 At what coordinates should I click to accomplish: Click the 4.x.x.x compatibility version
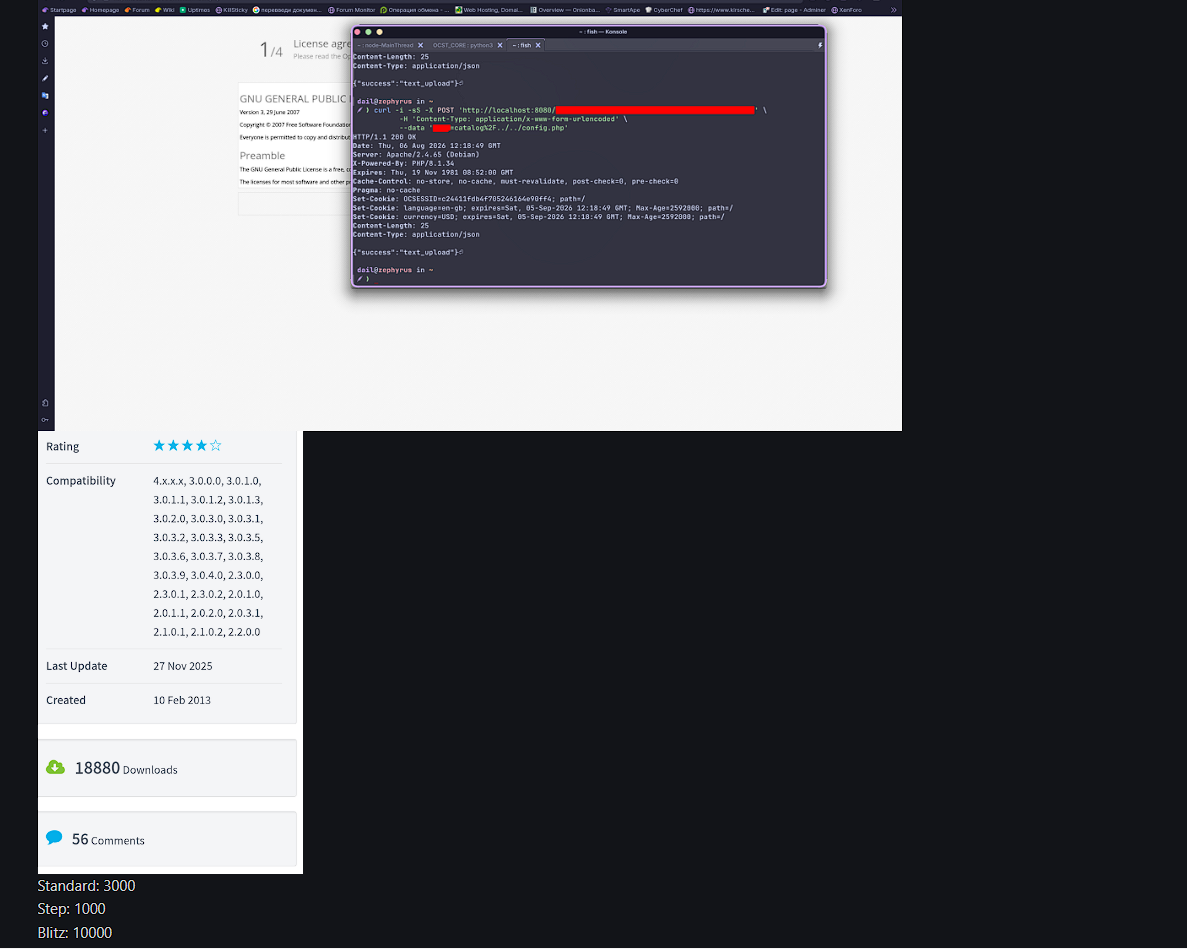(x=168, y=481)
